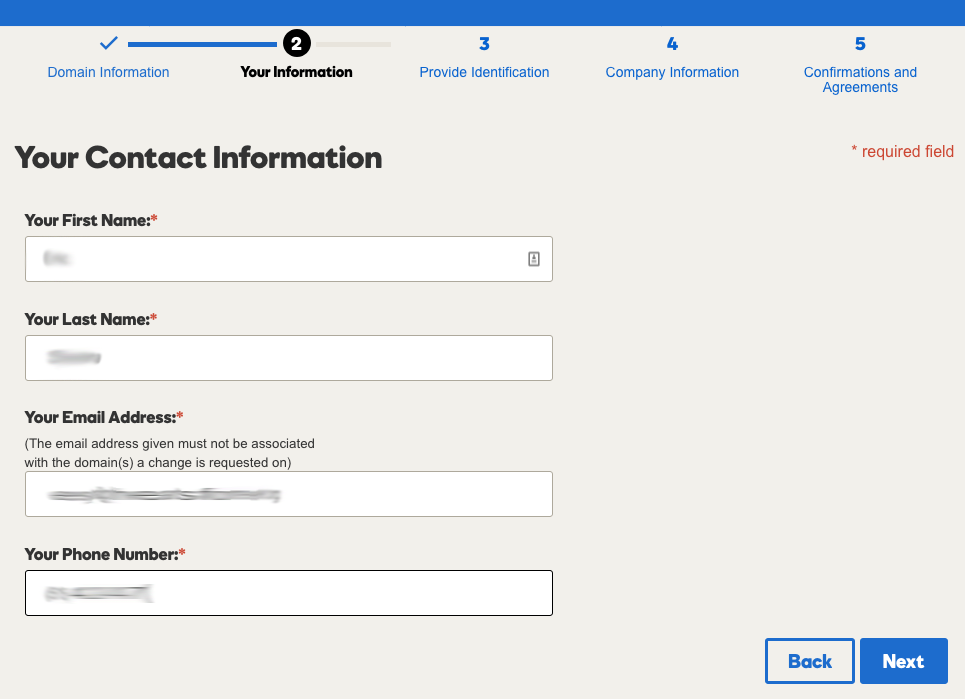965x699 pixels.
Task: Open the Domain Information step
Action: click(x=108, y=72)
